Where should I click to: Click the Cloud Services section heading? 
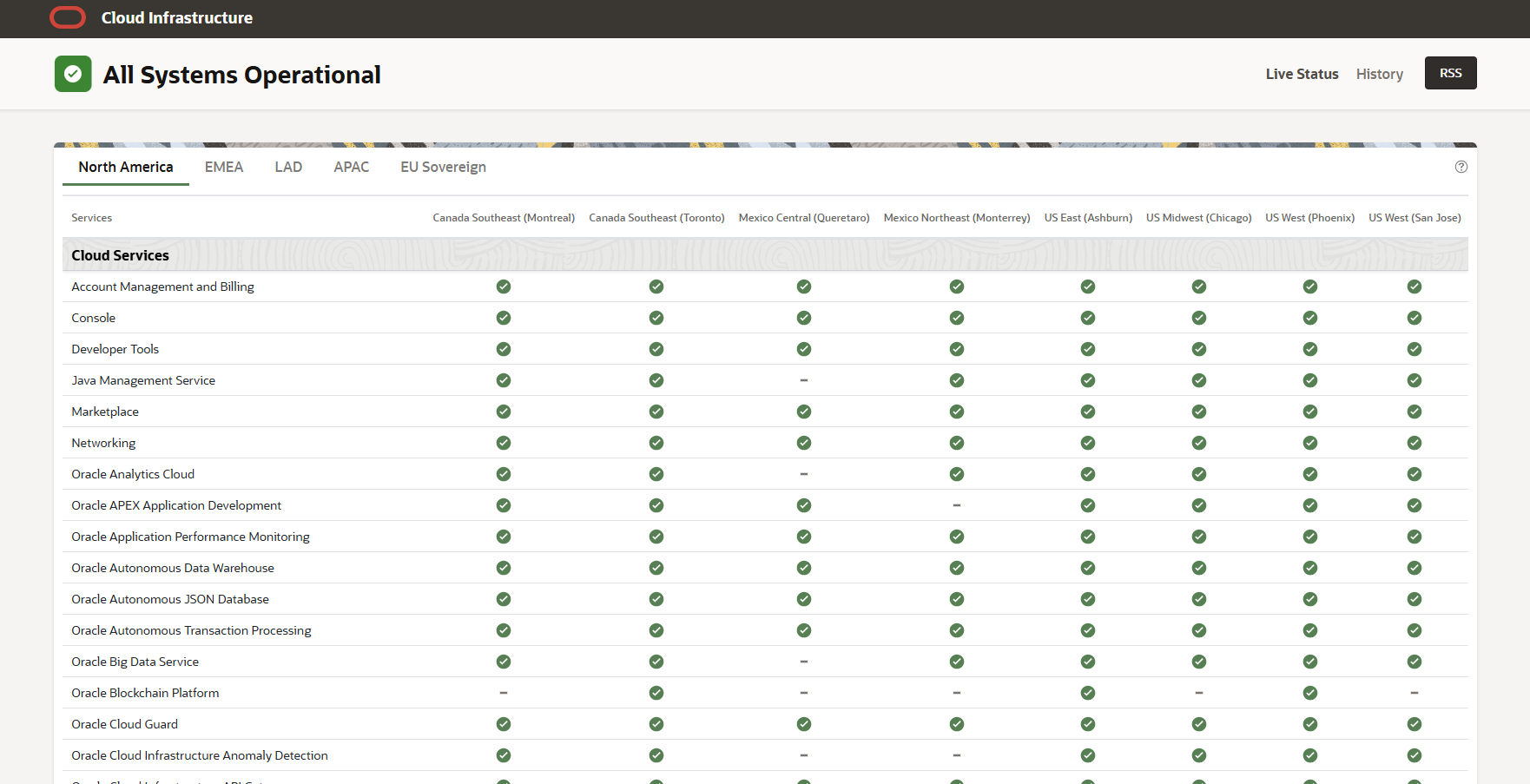tap(120, 255)
